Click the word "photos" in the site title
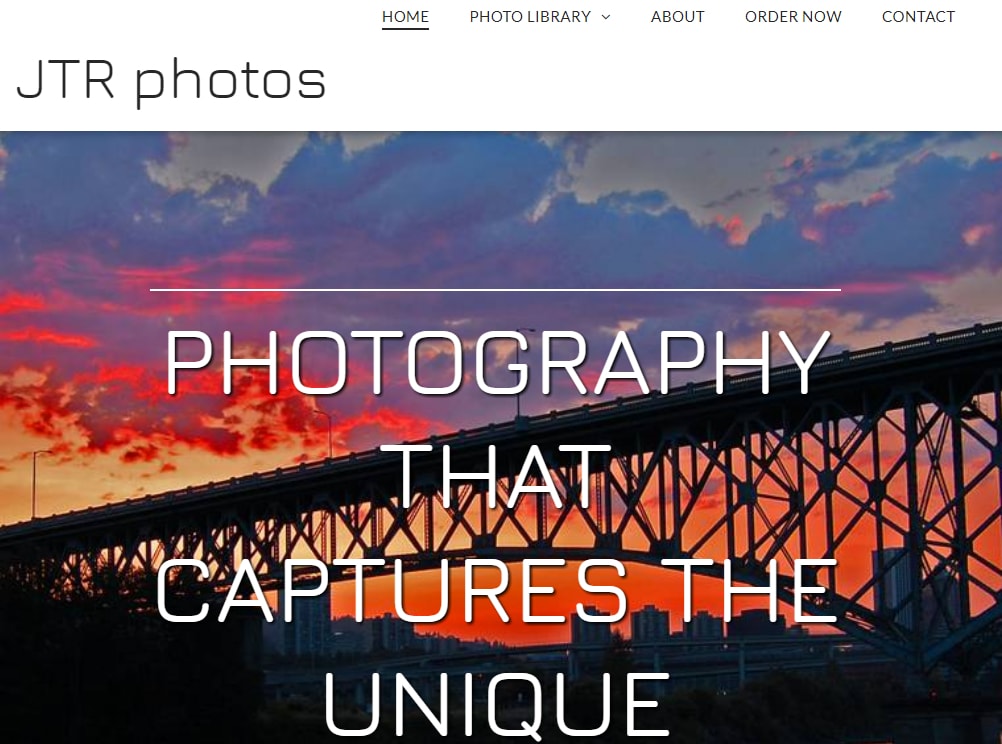Image resolution: width=1002 pixels, height=744 pixels. (x=231, y=83)
